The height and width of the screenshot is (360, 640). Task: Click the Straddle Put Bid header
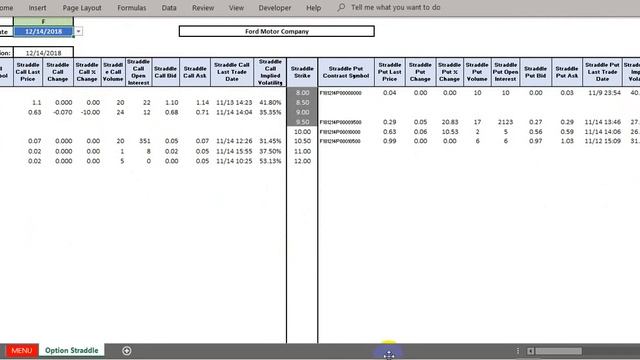coord(536,72)
